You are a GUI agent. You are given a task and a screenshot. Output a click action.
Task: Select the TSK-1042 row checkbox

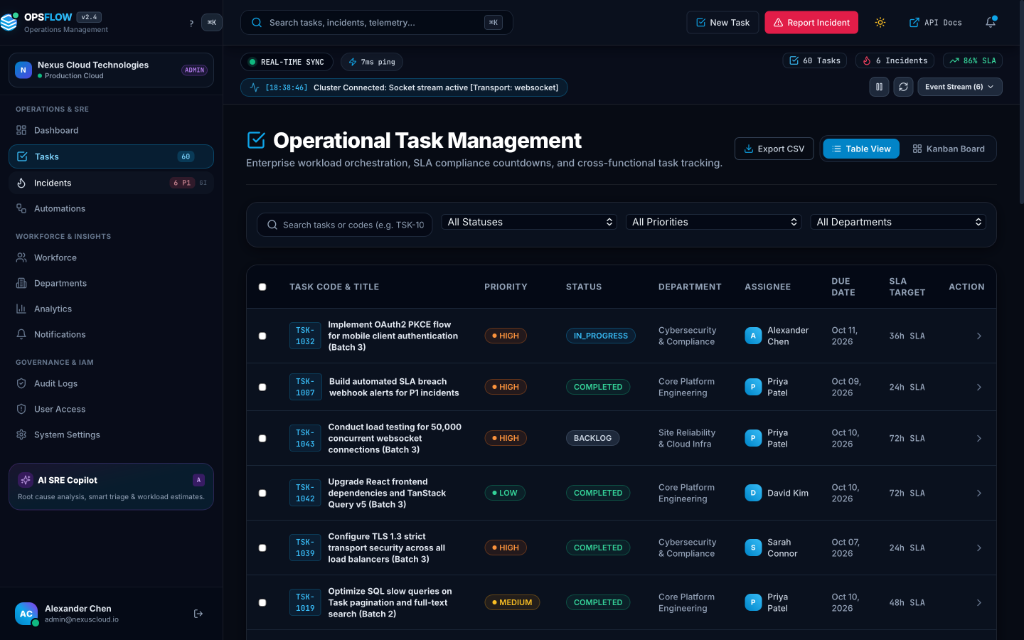(263, 493)
